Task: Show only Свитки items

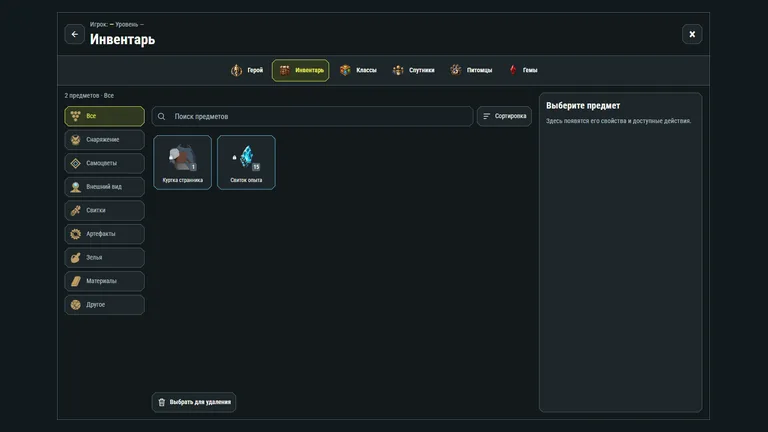Action: 104,210
